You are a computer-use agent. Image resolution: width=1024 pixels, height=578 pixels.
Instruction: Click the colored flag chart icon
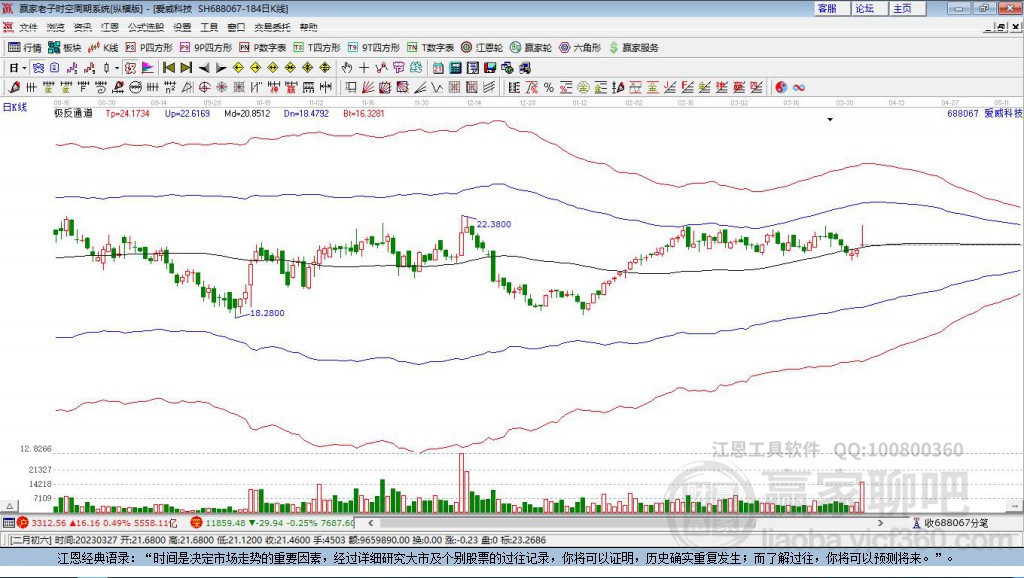(x=148, y=68)
